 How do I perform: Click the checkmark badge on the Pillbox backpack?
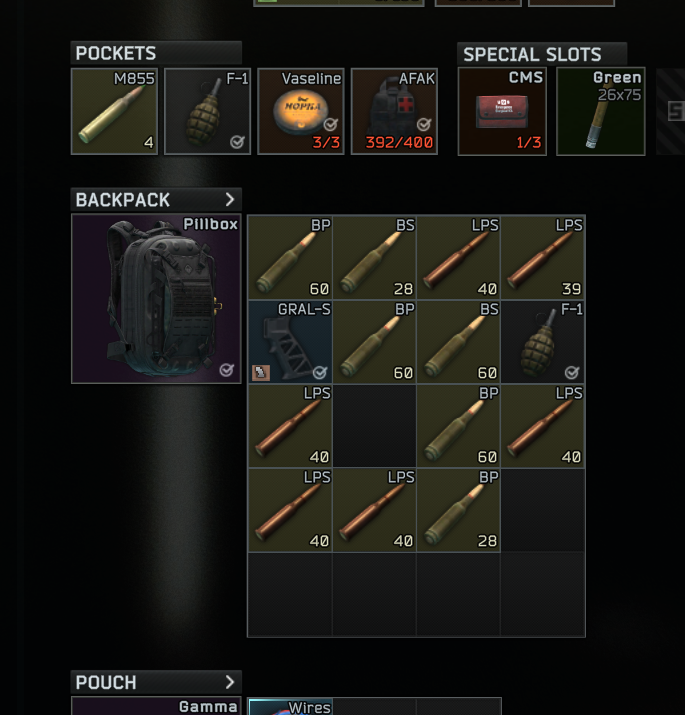coord(227,370)
